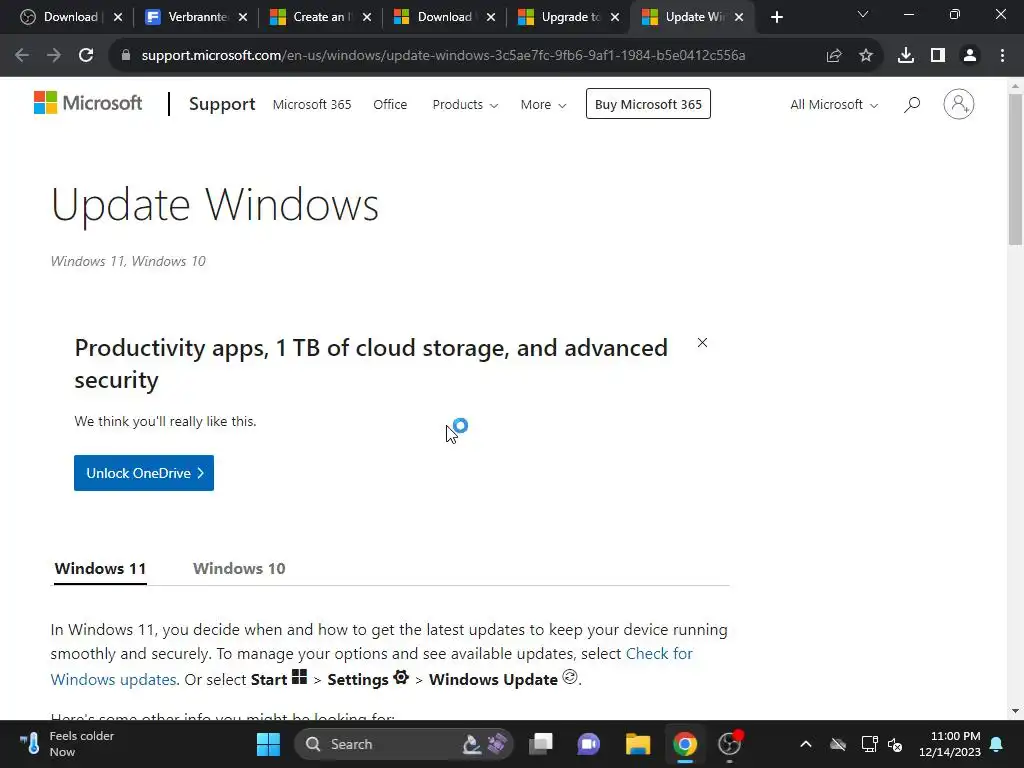Viewport: 1024px width, 768px height.
Task: Reload the page with the refresh icon
Action: pyautogui.click(x=86, y=56)
